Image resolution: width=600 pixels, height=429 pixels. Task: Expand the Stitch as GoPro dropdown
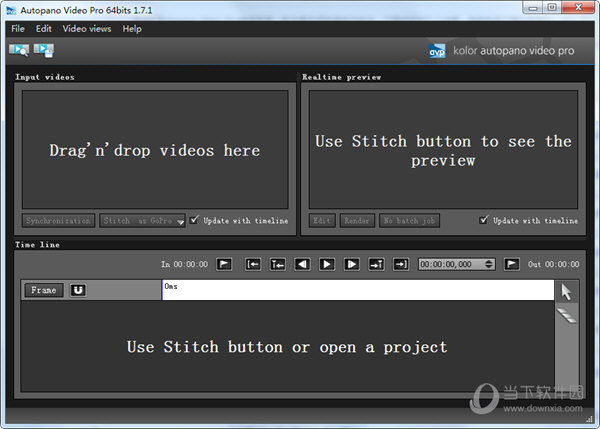[181, 221]
